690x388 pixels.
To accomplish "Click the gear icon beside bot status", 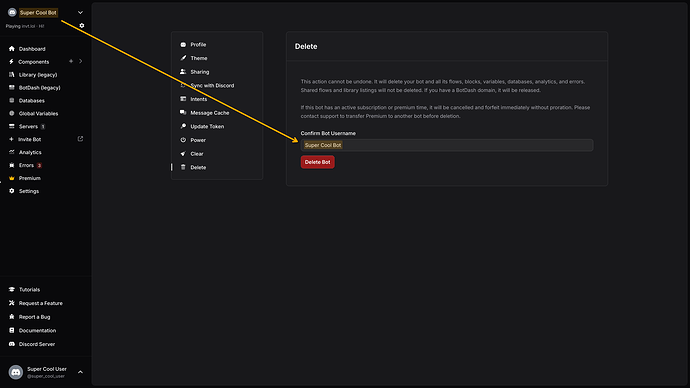I will click(x=82, y=26).
